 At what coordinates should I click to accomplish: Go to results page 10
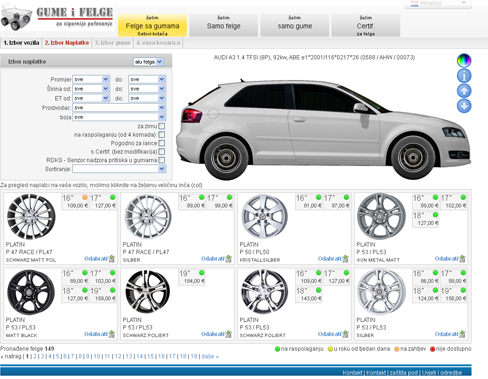[x=97, y=356]
